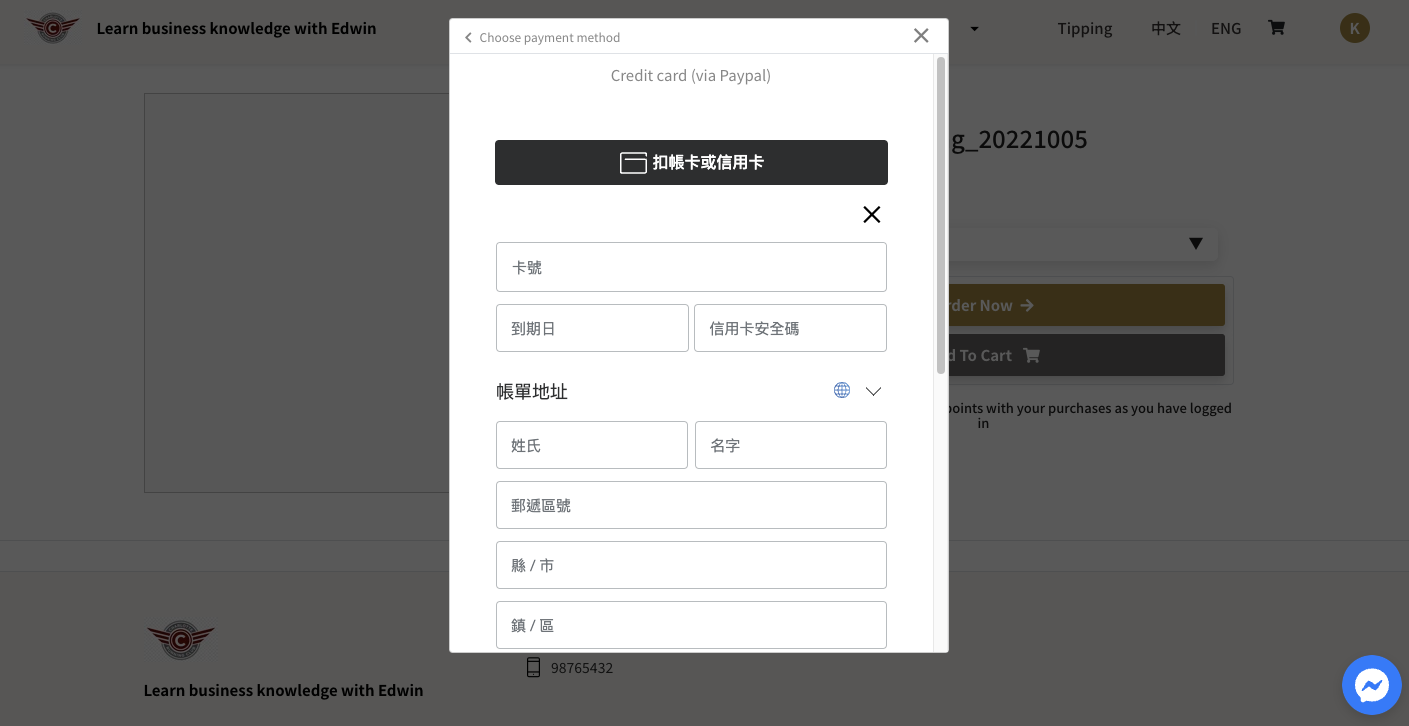1409x726 pixels.
Task: Click the back arrow beside Choose payment method
Action: (x=468, y=38)
